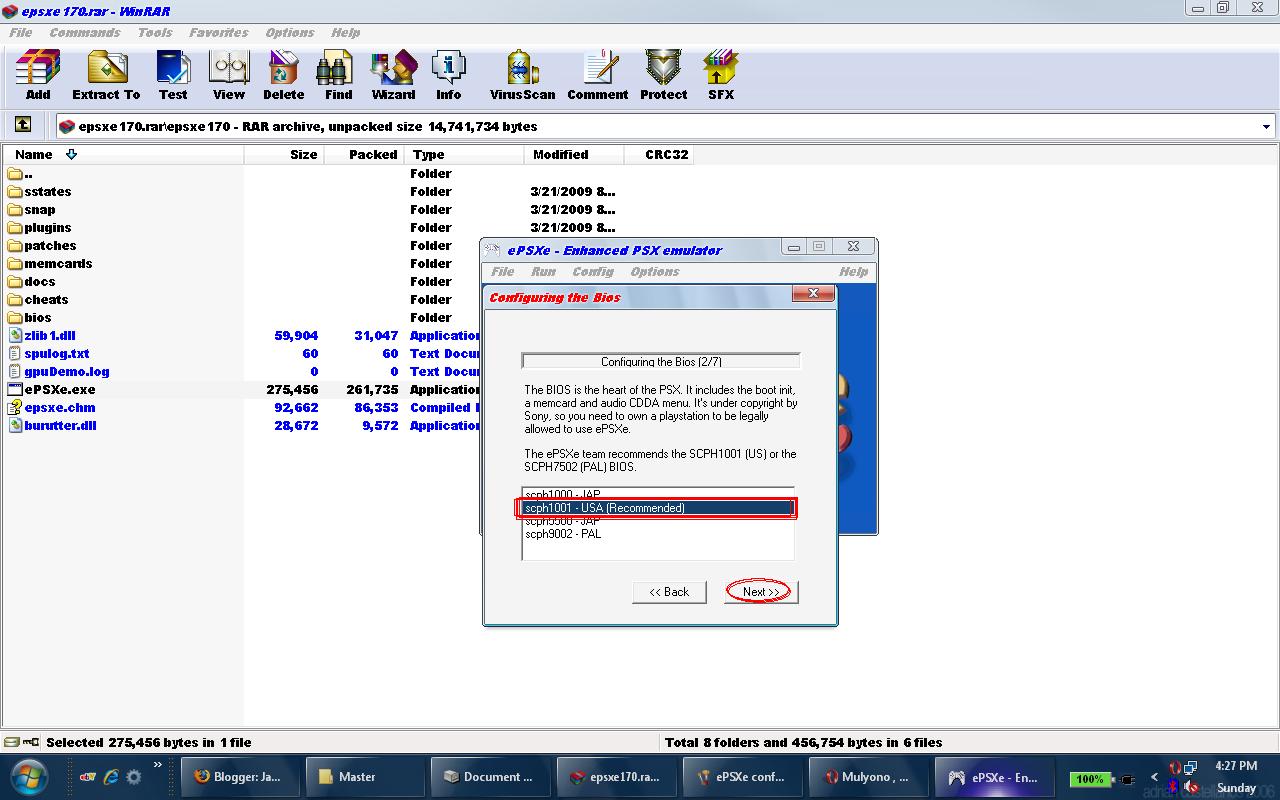Select the sstates folder name
Viewport: 1280px width, 800px height.
point(48,191)
